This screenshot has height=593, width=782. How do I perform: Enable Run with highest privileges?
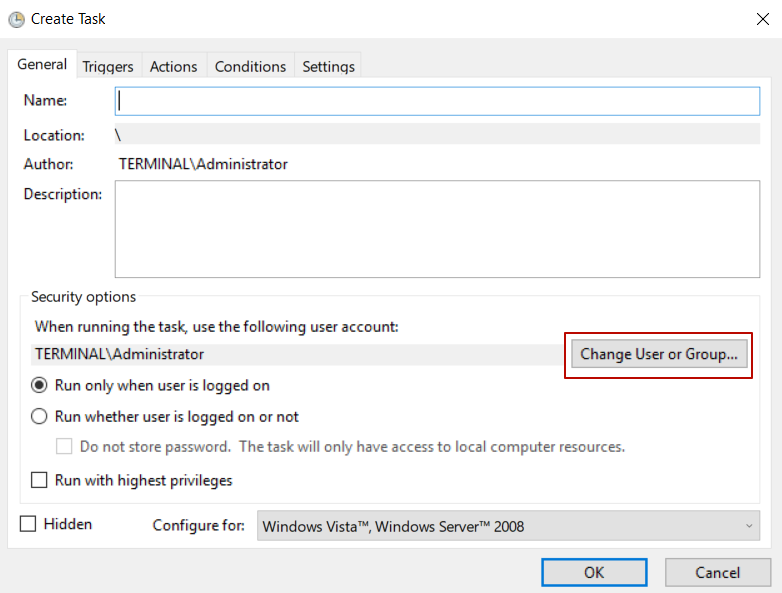coord(40,480)
